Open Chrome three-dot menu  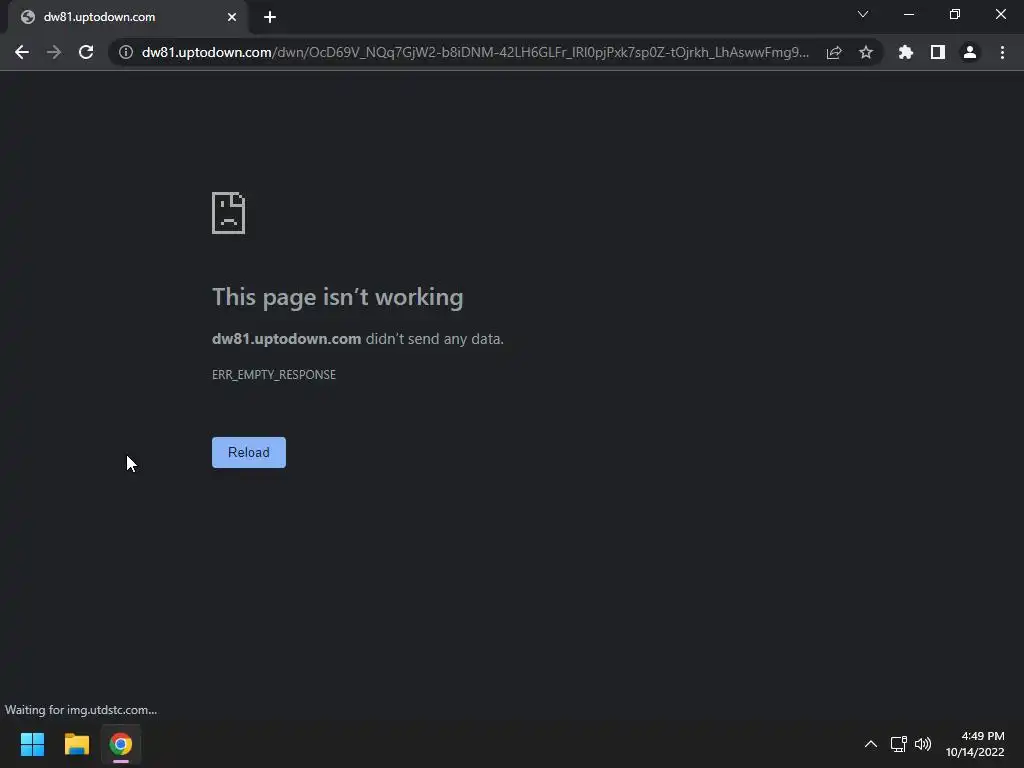point(1002,52)
